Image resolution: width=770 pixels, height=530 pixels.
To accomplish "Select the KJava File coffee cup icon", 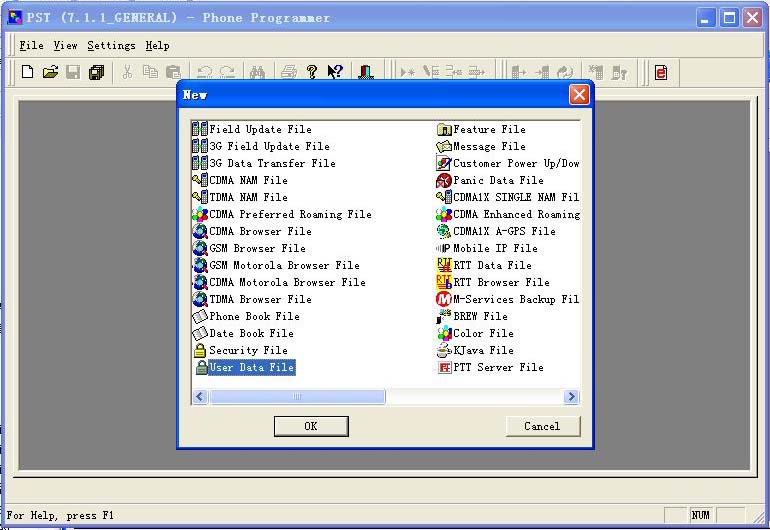I will click(x=443, y=350).
